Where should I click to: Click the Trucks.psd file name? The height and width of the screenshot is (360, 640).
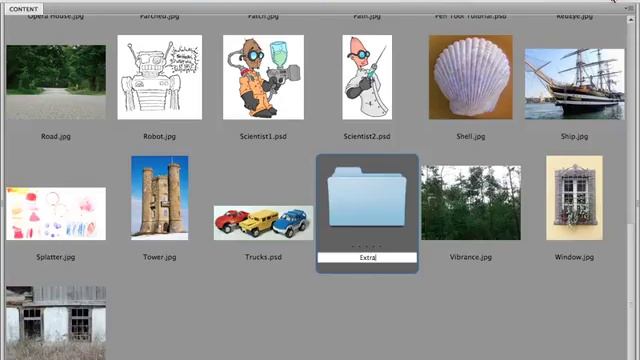point(263,257)
